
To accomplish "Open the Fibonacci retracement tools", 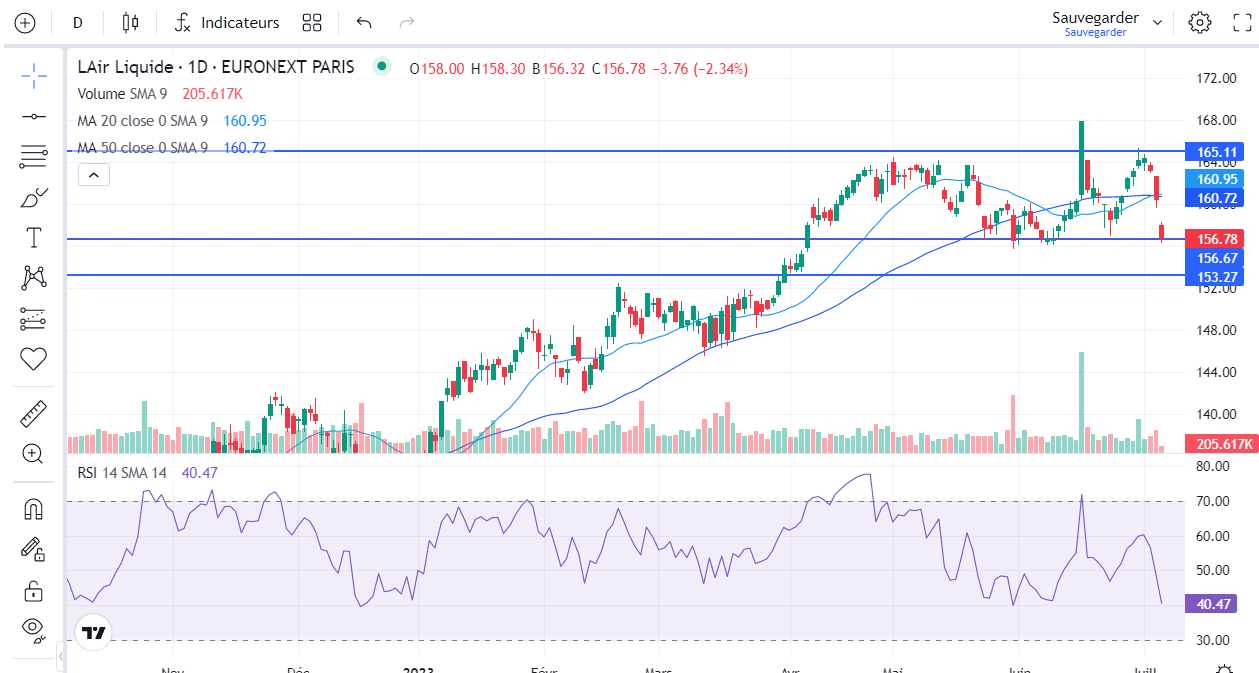I will (33, 156).
